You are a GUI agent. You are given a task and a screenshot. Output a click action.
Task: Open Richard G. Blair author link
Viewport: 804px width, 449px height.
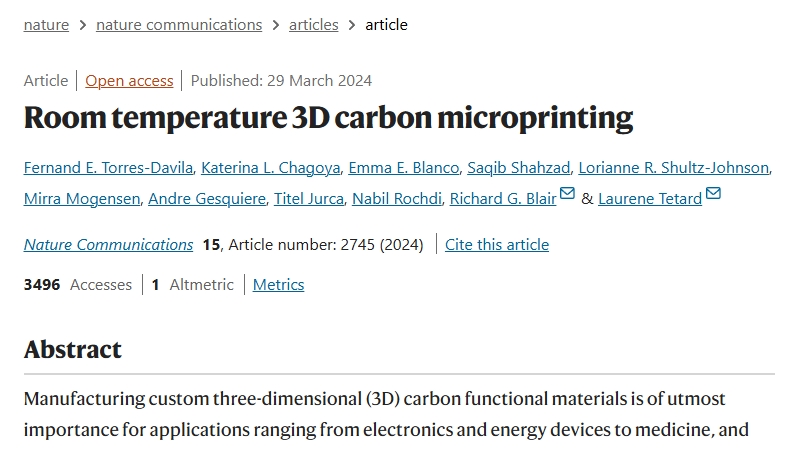pyautogui.click(x=502, y=199)
